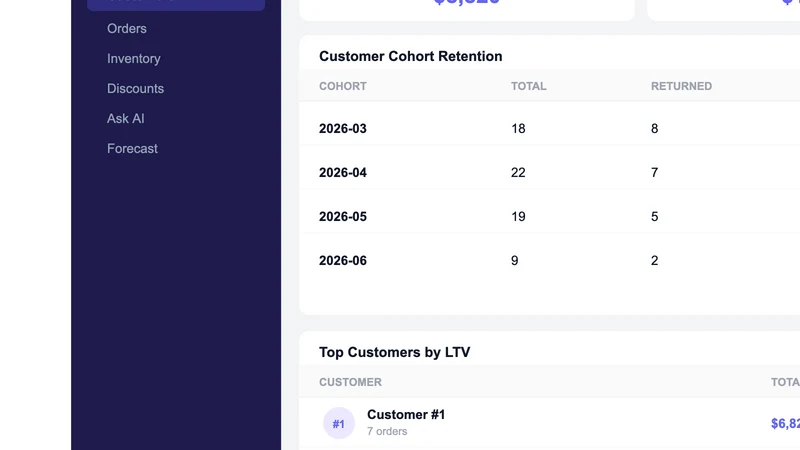
Task: Click total value 22 for 2026-04
Action: pyautogui.click(x=518, y=172)
